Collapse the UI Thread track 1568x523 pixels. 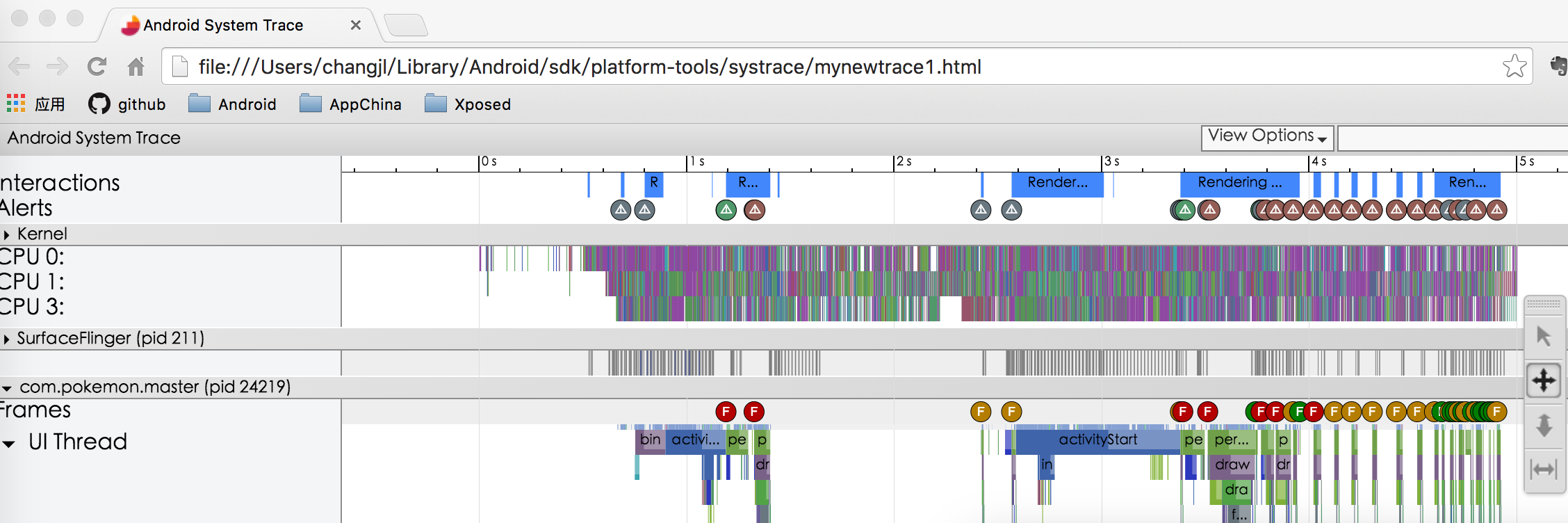point(8,443)
